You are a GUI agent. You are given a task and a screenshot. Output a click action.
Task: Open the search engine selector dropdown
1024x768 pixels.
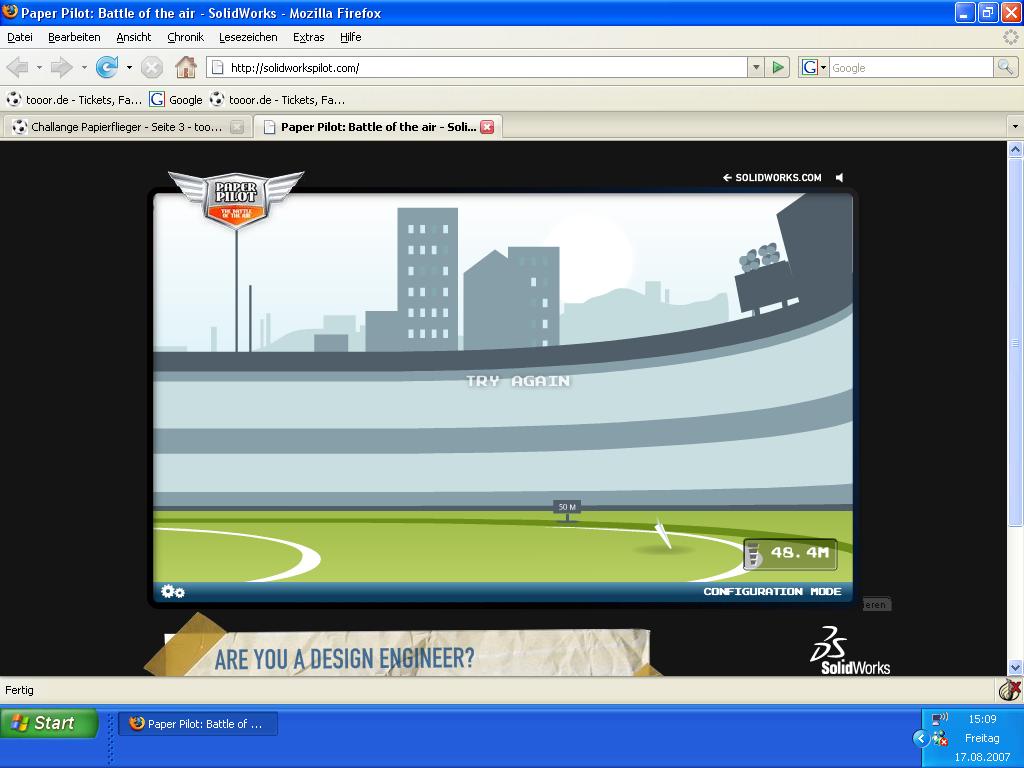(814, 67)
